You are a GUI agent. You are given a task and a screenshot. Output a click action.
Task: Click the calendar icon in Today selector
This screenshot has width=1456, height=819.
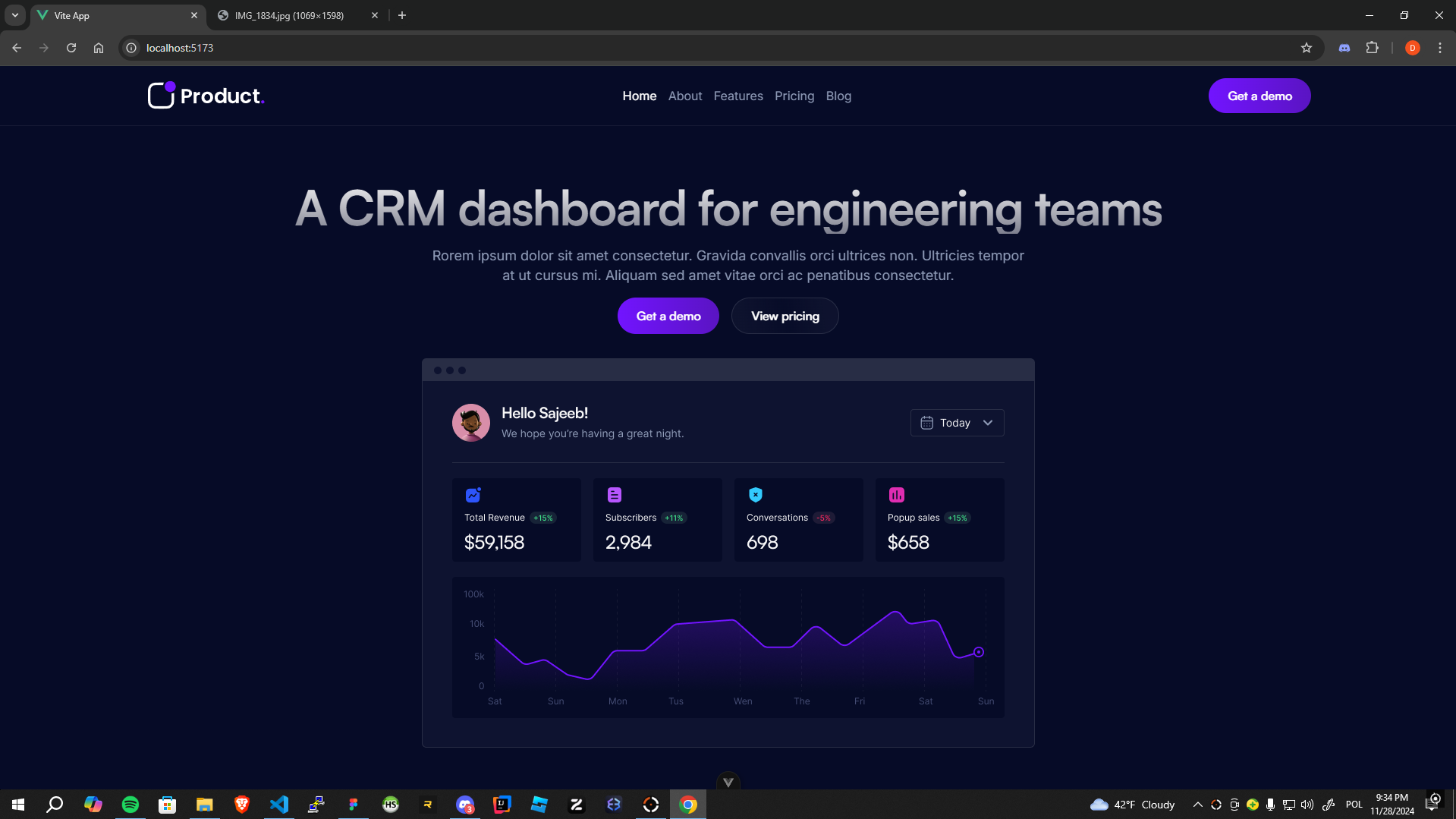(x=926, y=423)
